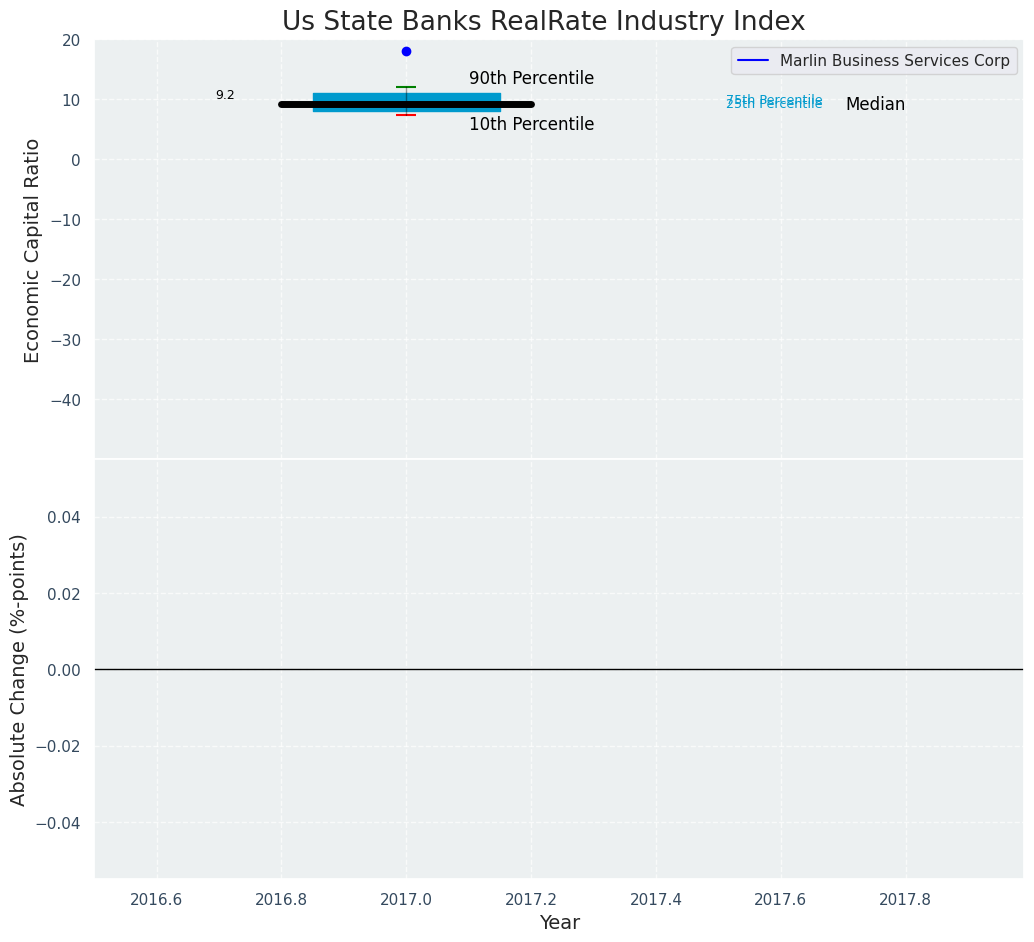Select the 10th Percentile annotation

pos(531,125)
